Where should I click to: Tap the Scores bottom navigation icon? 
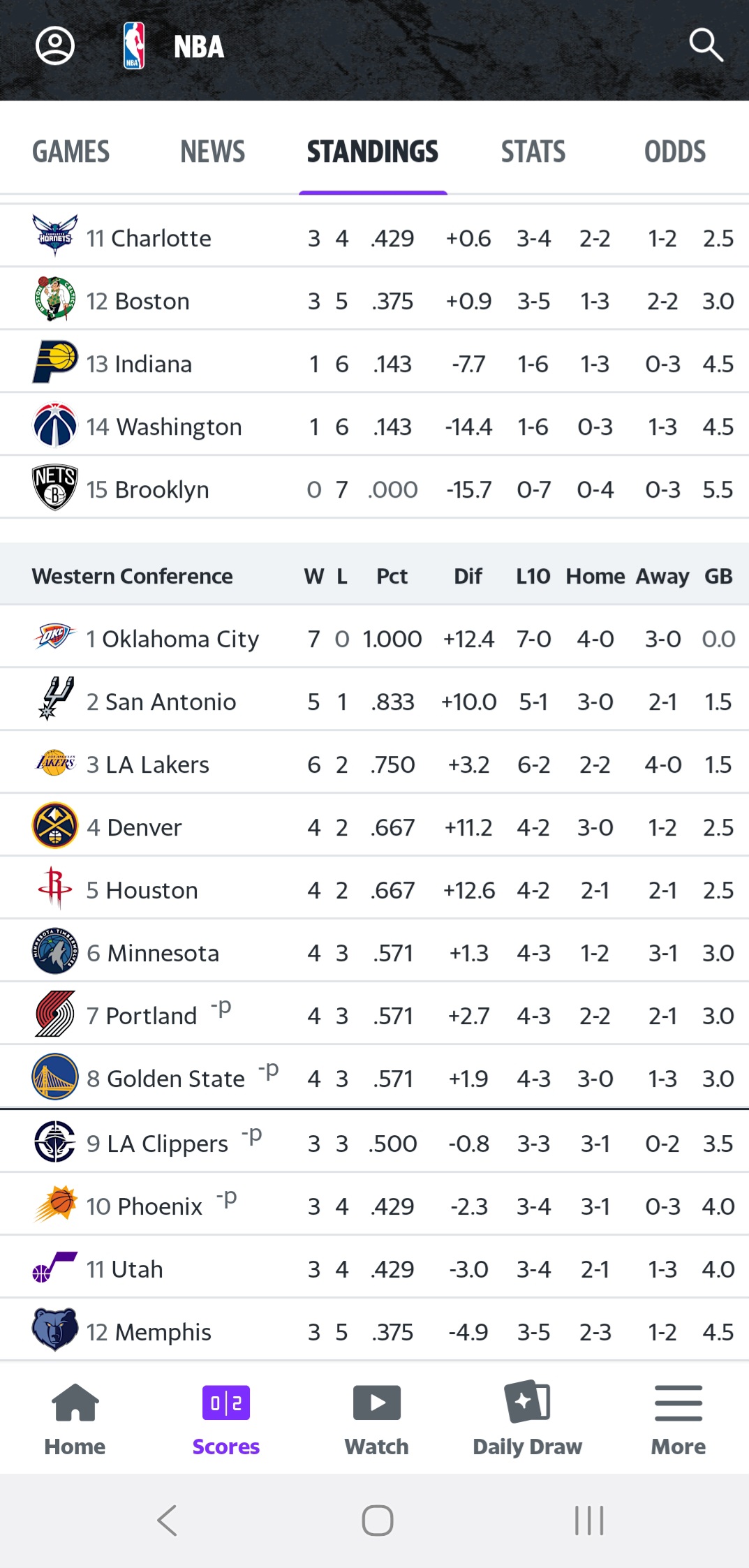(225, 1403)
